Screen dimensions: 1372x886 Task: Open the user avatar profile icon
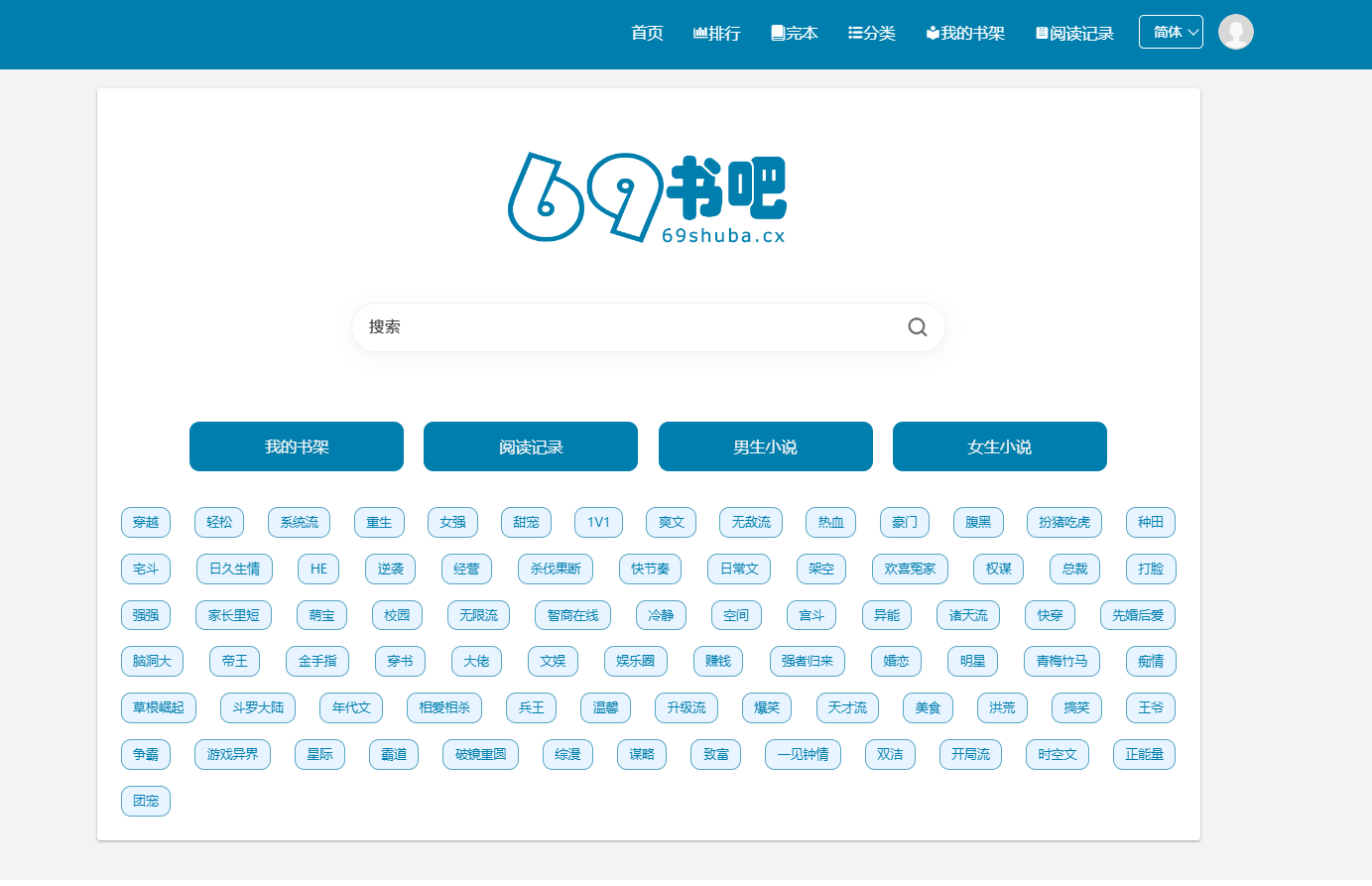(x=1236, y=32)
